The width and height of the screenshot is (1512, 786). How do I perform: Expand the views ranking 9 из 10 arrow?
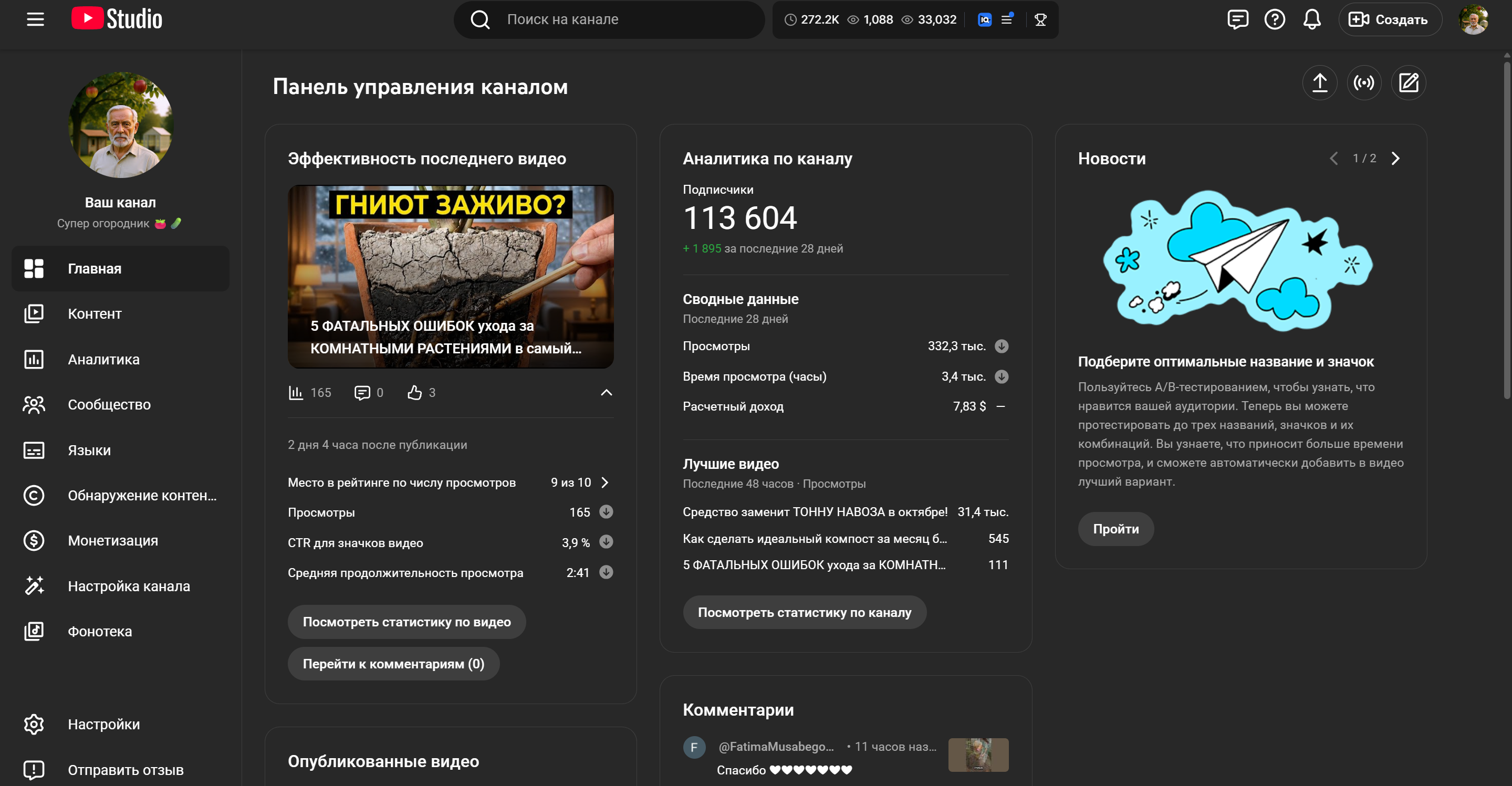(x=605, y=483)
